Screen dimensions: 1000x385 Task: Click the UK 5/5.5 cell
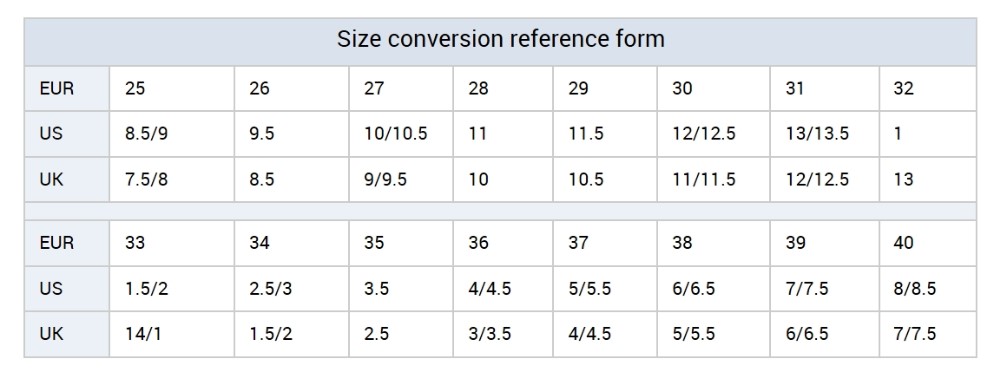714,334
